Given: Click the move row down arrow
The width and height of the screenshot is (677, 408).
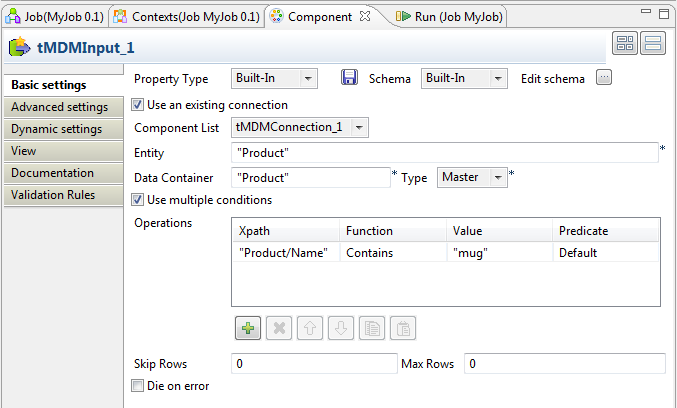Looking at the screenshot, I should pos(341,328).
